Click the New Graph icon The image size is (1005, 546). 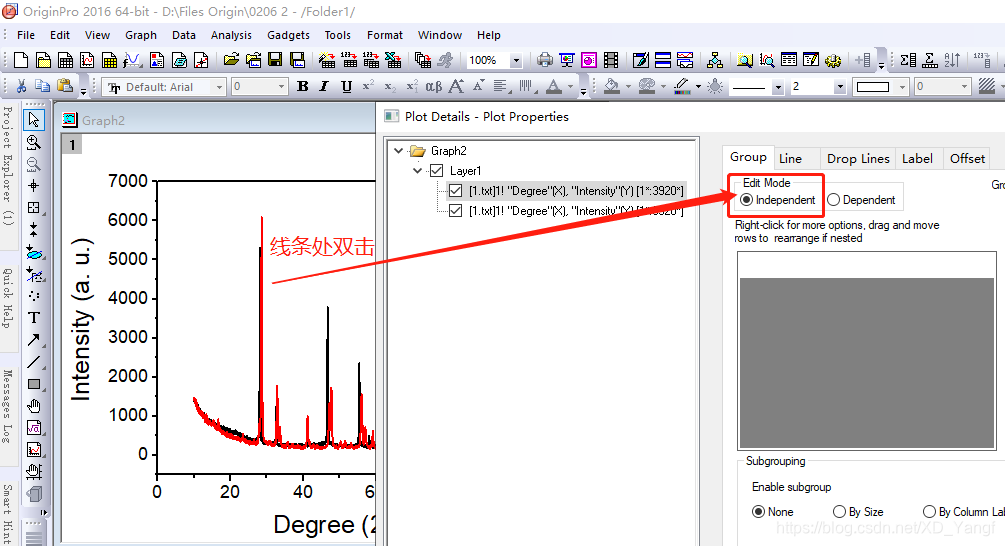click(x=87, y=60)
